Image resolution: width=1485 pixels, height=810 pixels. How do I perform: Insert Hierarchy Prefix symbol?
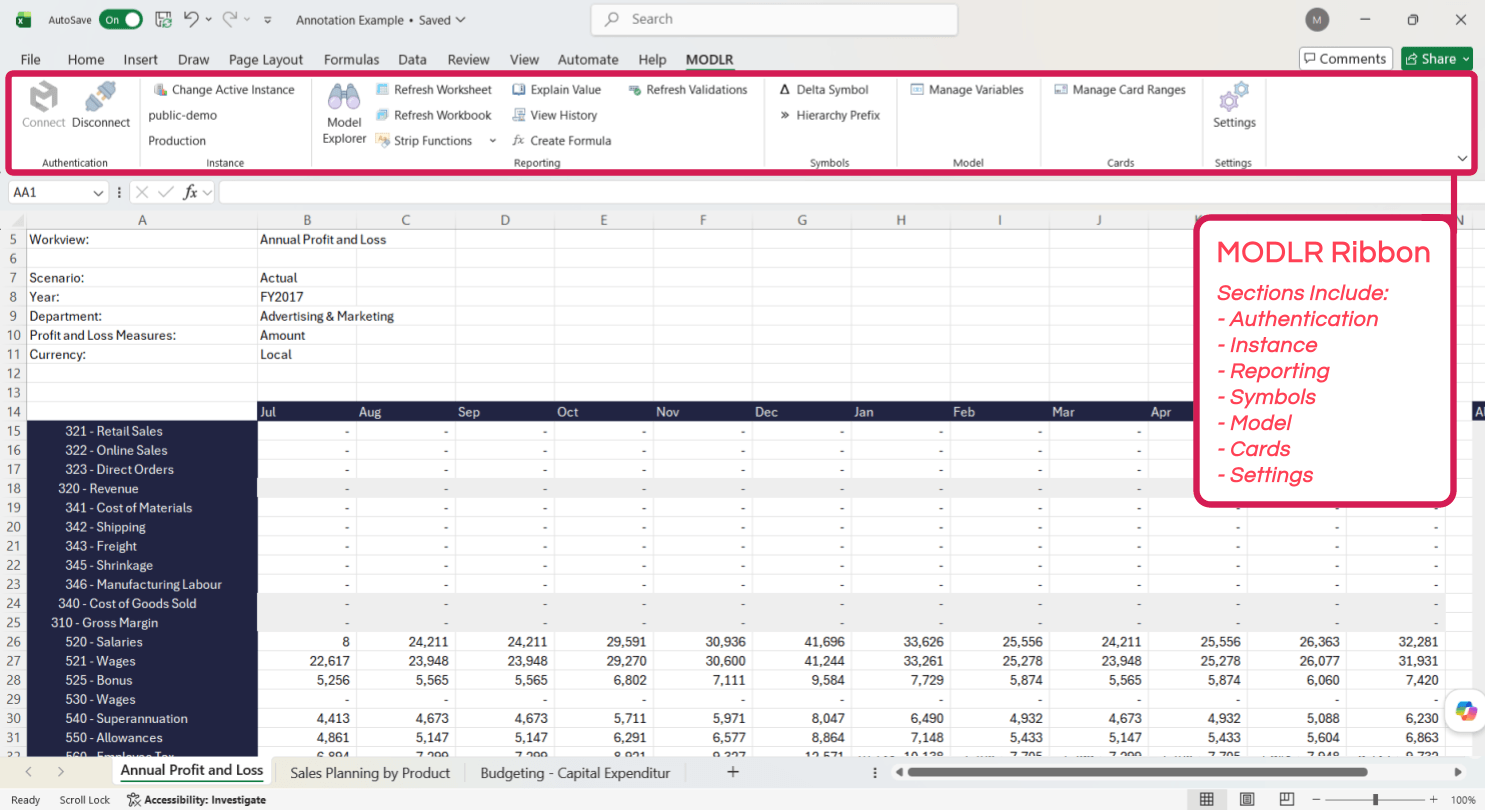pos(829,115)
